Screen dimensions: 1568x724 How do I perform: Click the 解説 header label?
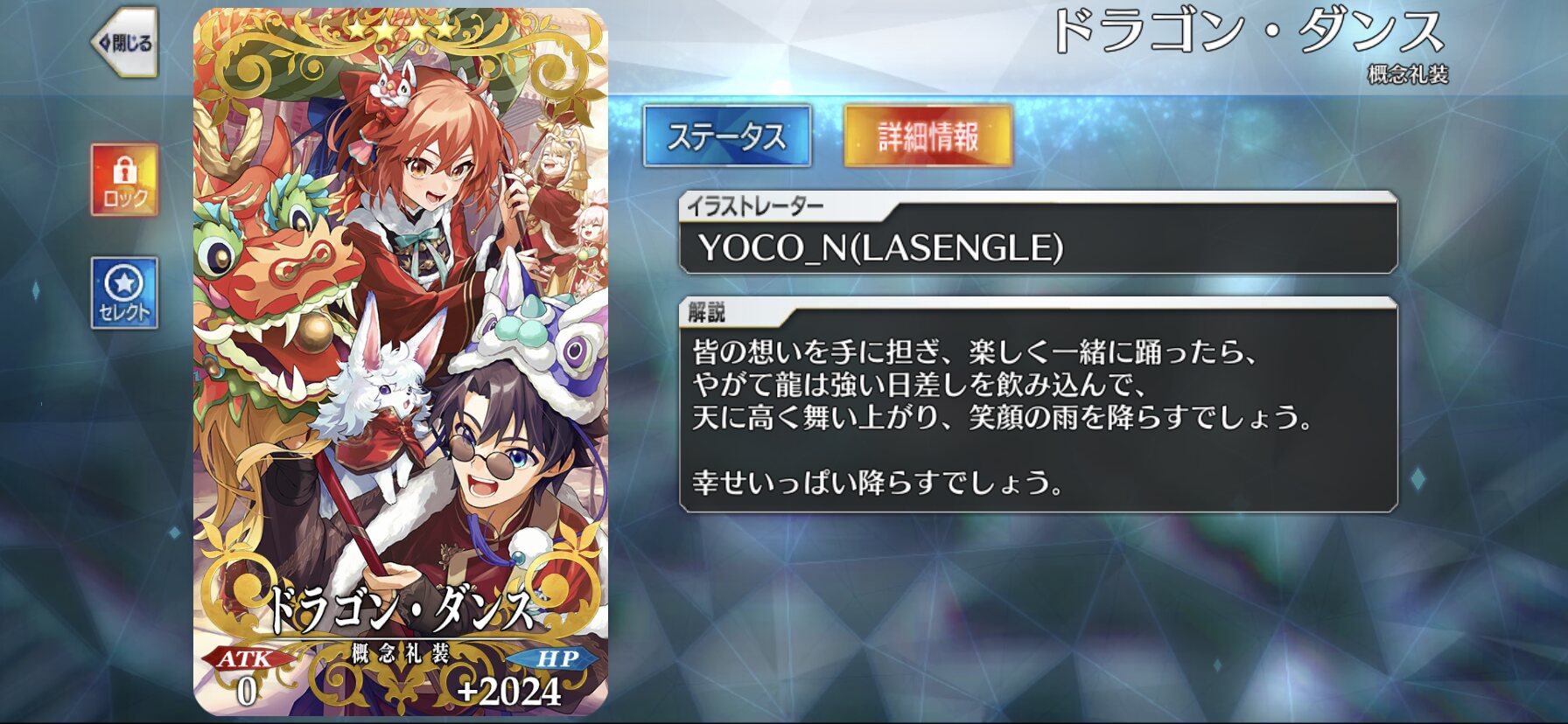coord(706,312)
